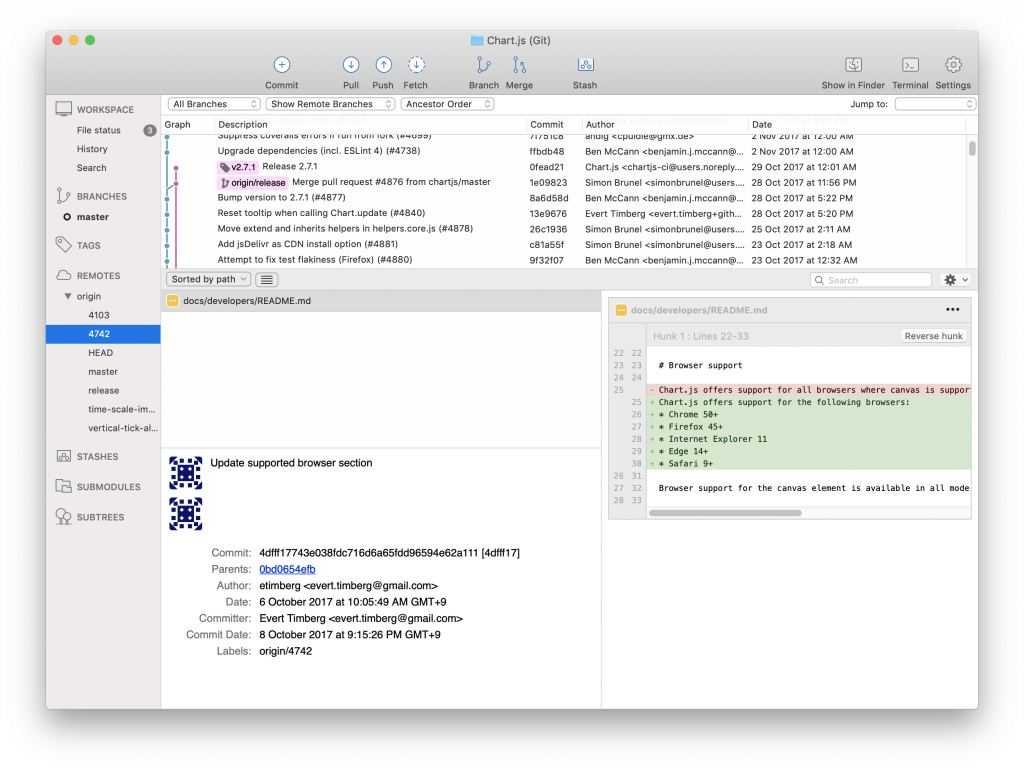Click the file Search input field
The width and height of the screenshot is (1024, 770).
pos(871,280)
